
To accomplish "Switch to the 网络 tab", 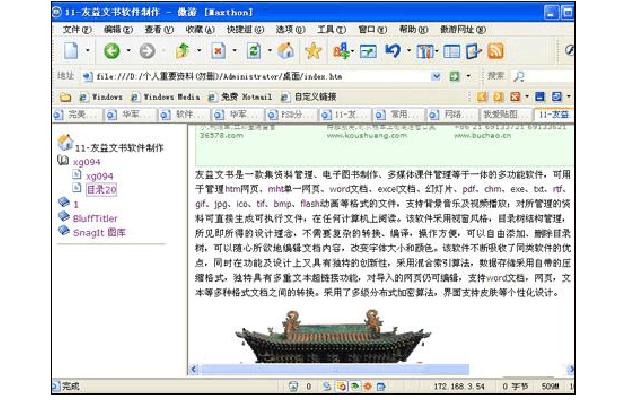I will (x=452, y=115).
